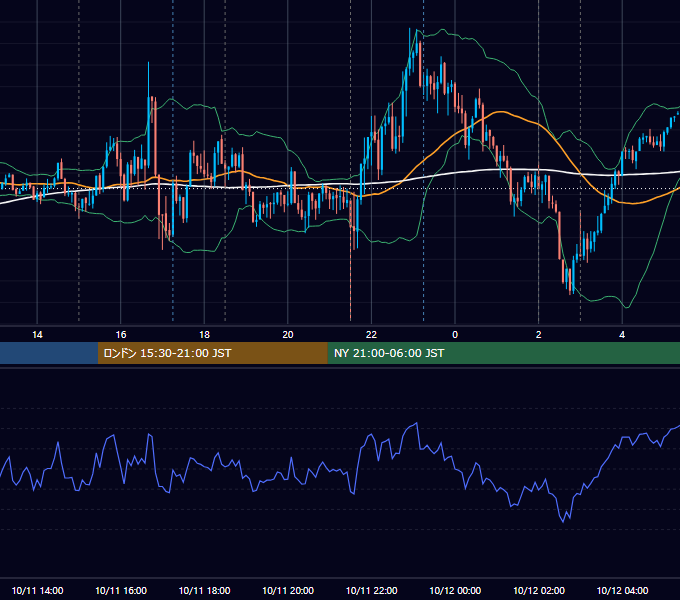Click the 10/11 18:00 date label
Screen dimensions: 680x600
tap(204, 590)
